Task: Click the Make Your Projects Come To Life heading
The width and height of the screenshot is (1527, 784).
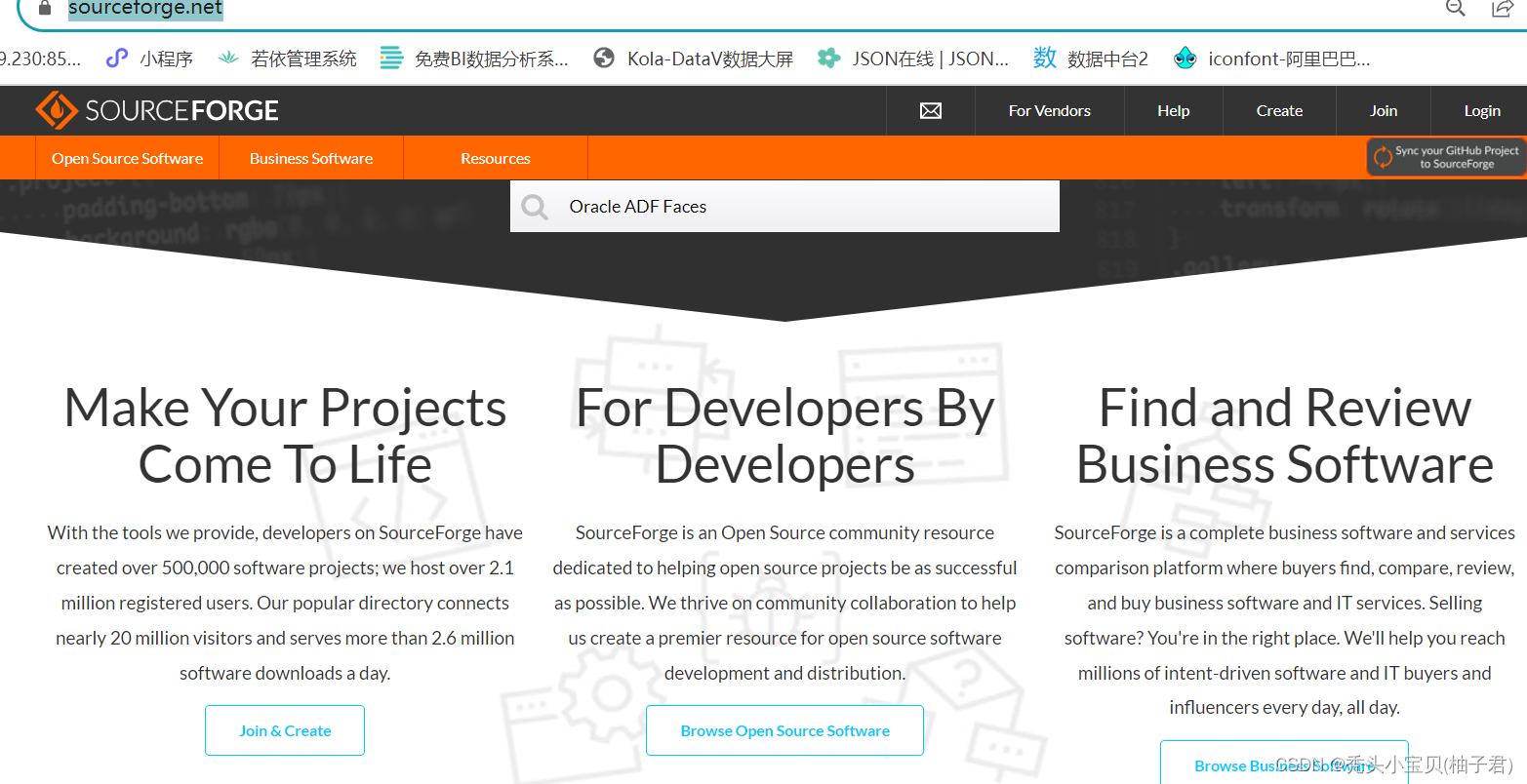Action: (285, 436)
